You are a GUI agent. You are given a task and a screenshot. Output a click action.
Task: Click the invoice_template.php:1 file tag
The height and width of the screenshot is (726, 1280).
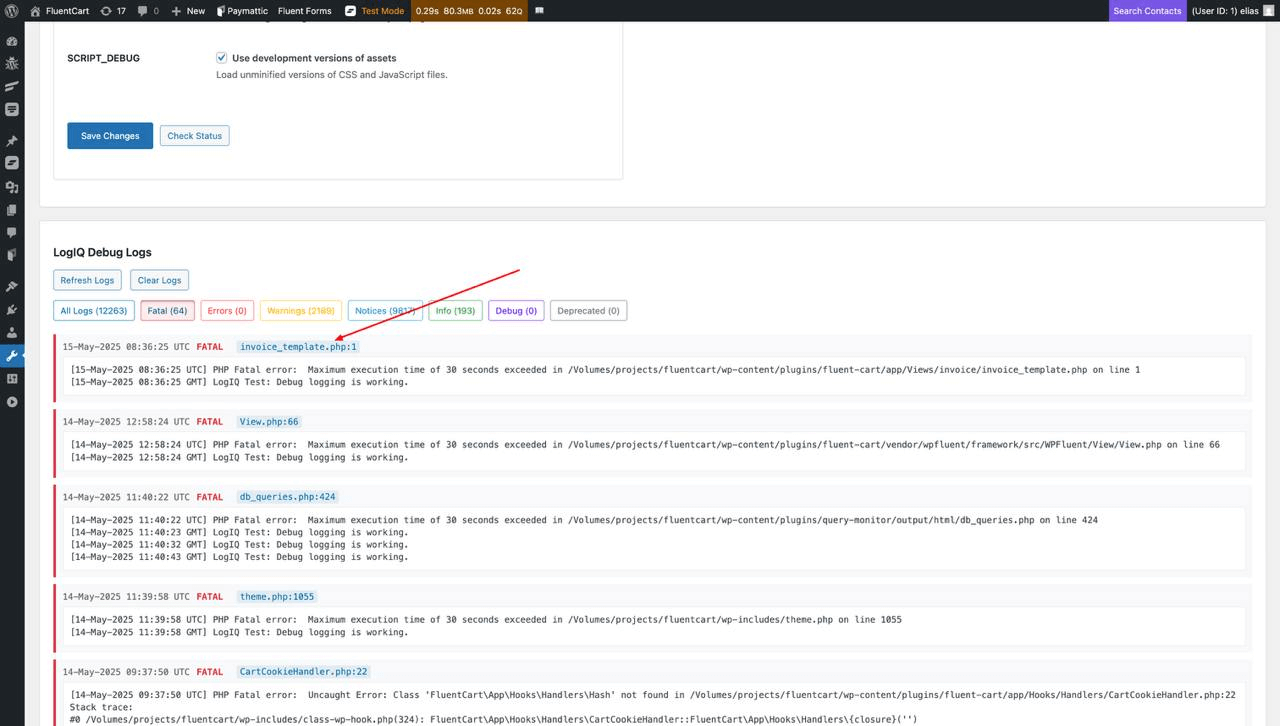pyautogui.click(x=298, y=347)
